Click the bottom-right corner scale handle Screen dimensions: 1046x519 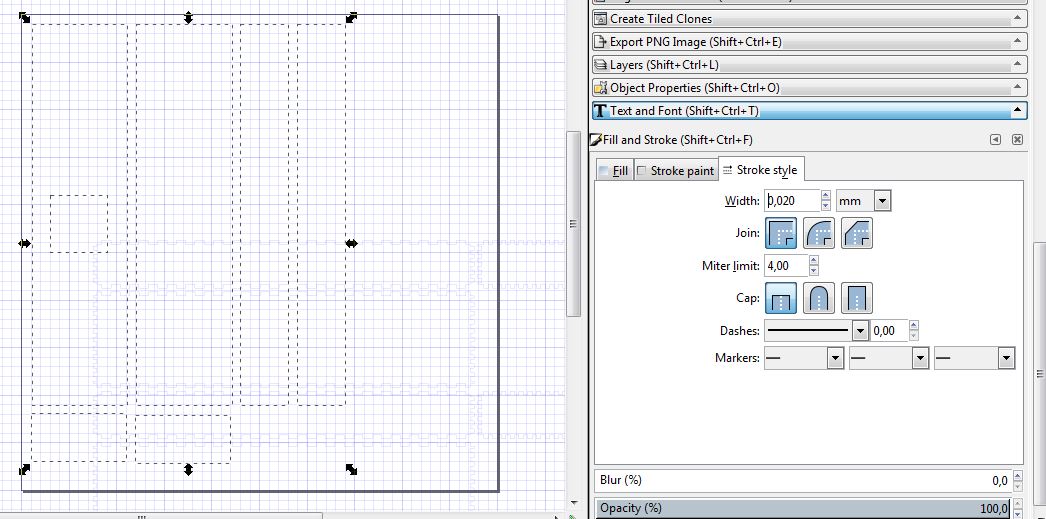[352, 470]
